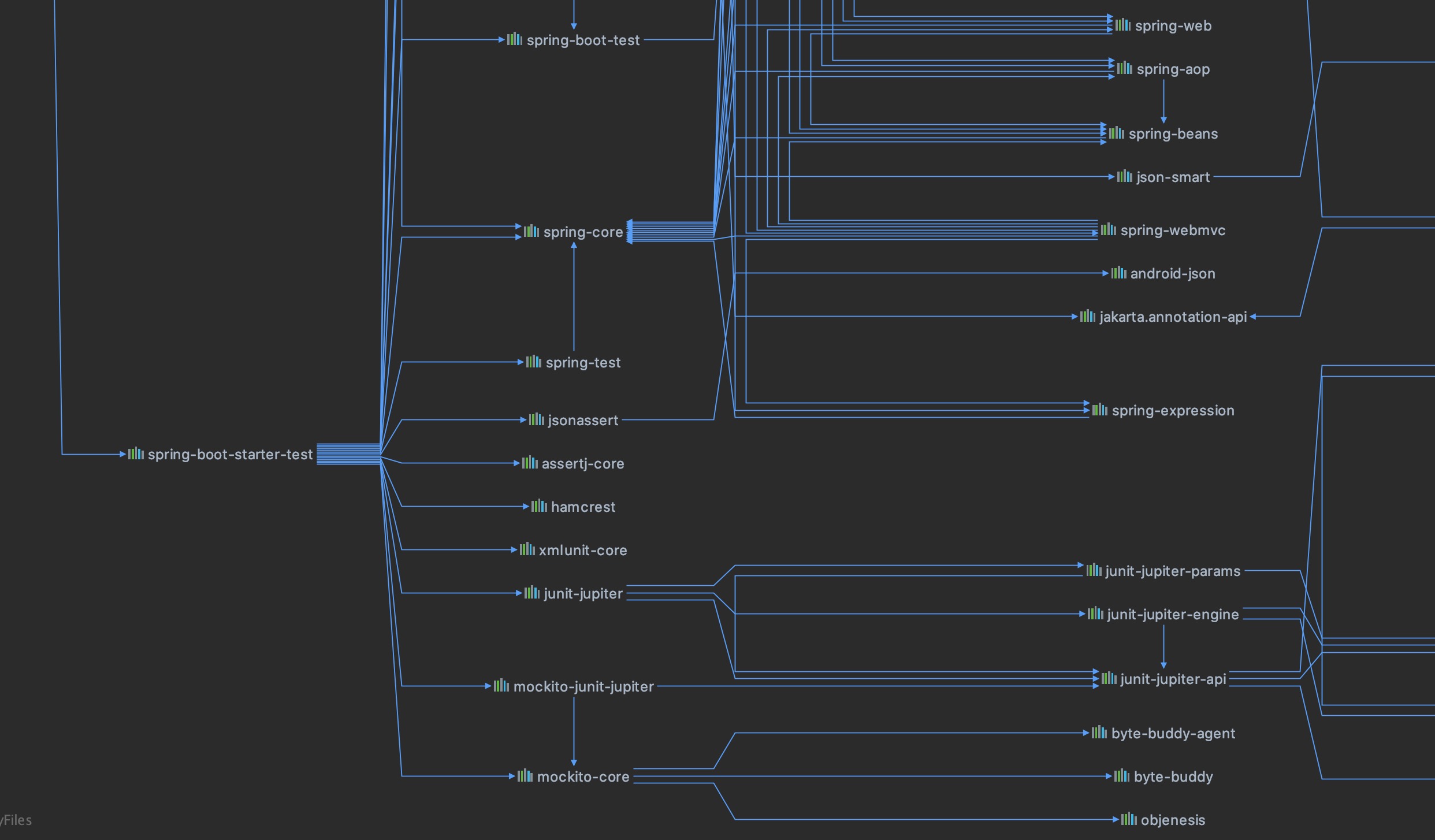Select the json-smart node label

tap(1173, 177)
